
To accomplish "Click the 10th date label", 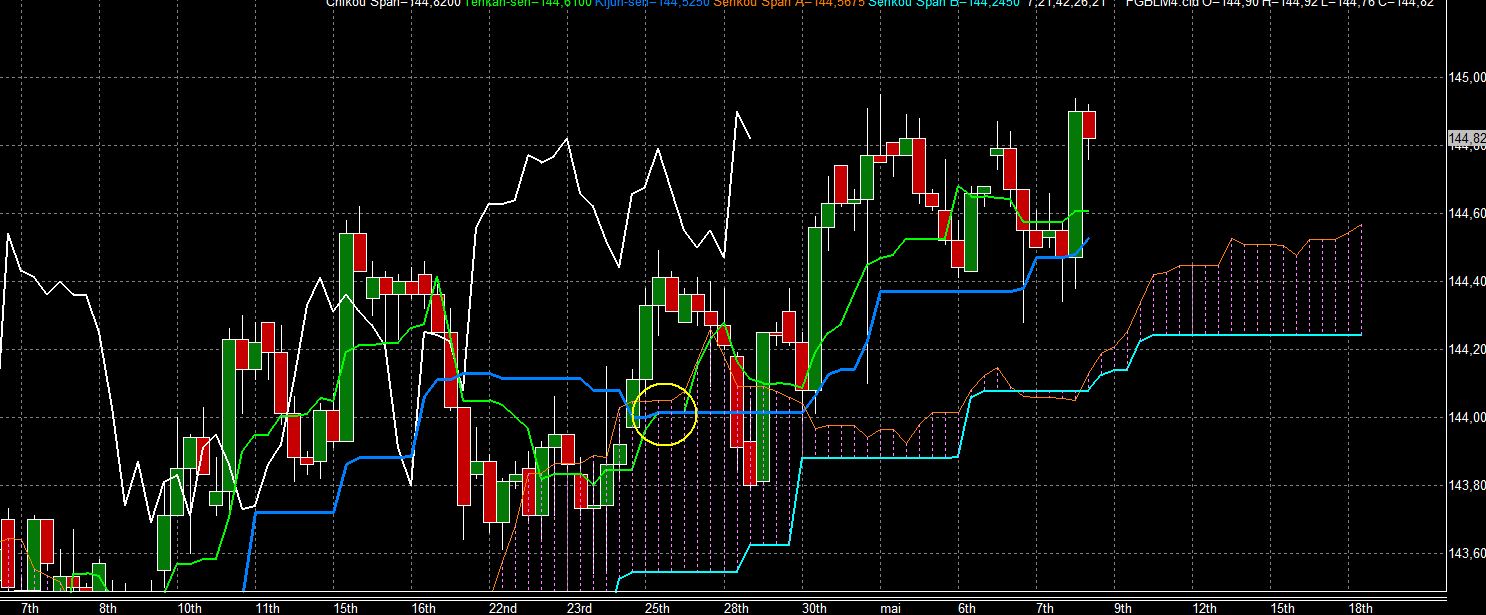I will [x=189, y=608].
